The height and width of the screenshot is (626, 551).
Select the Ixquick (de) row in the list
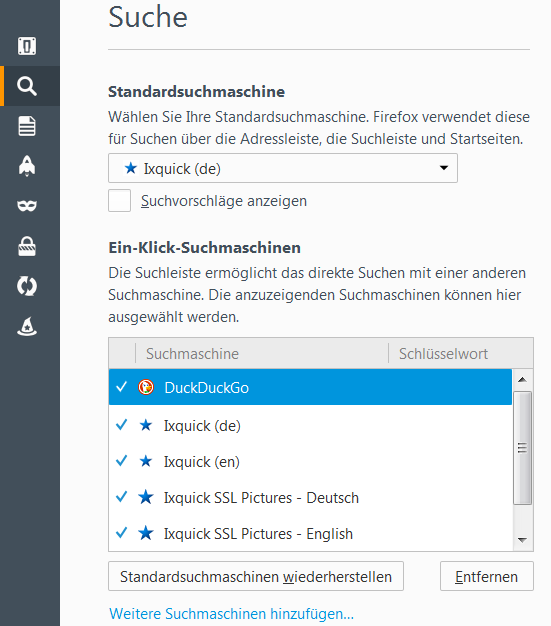pos(310,426)
